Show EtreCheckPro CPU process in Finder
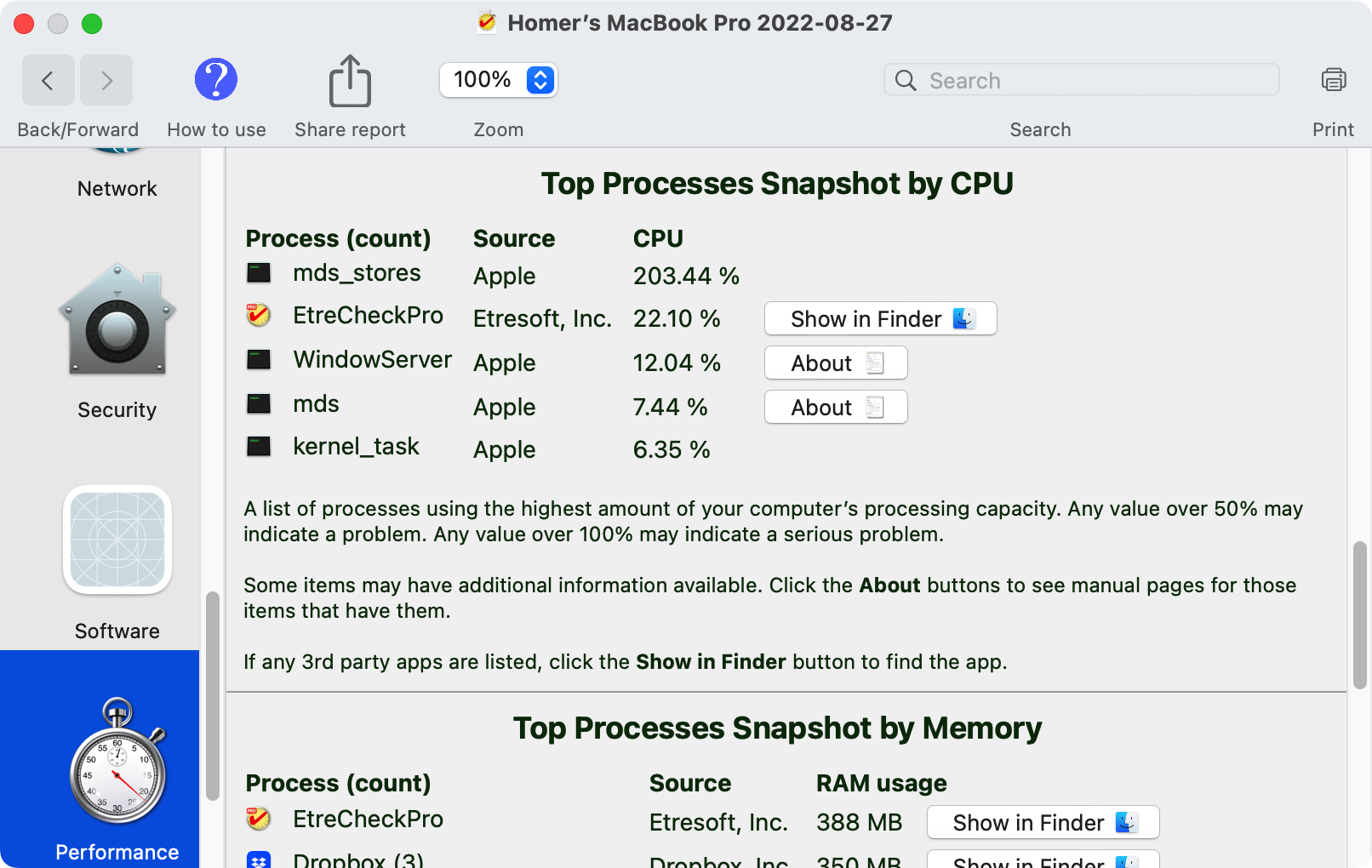Screen dimensions: 1372x868 [880, 319]
